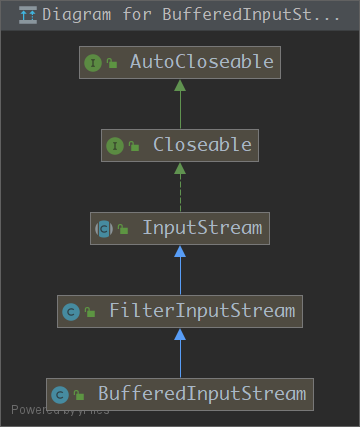The width and height of the screenshot is (360, 427).
Task: Click the dashed arrow from InputStream to Closeable
Action: (x=180, y=187)
